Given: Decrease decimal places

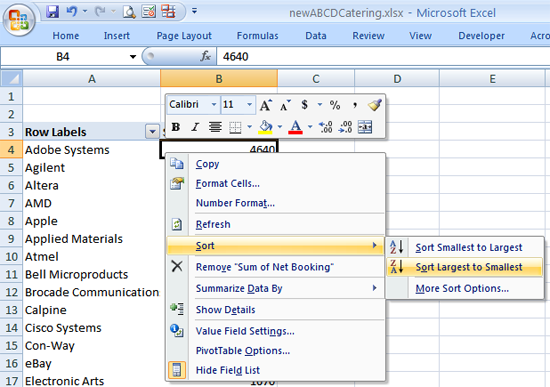Looking at the screenshot, I should [x=346, y=127].
